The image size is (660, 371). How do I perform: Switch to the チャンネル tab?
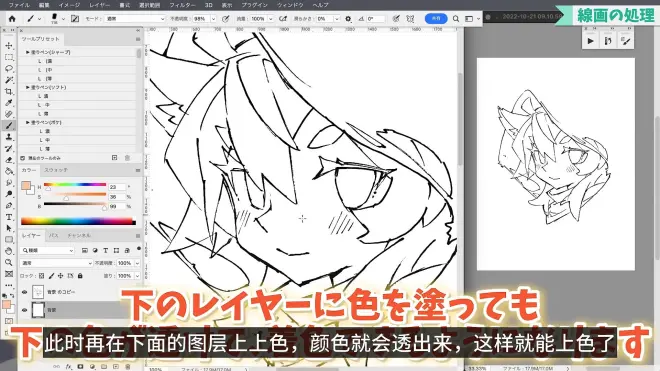coord(79,235)
